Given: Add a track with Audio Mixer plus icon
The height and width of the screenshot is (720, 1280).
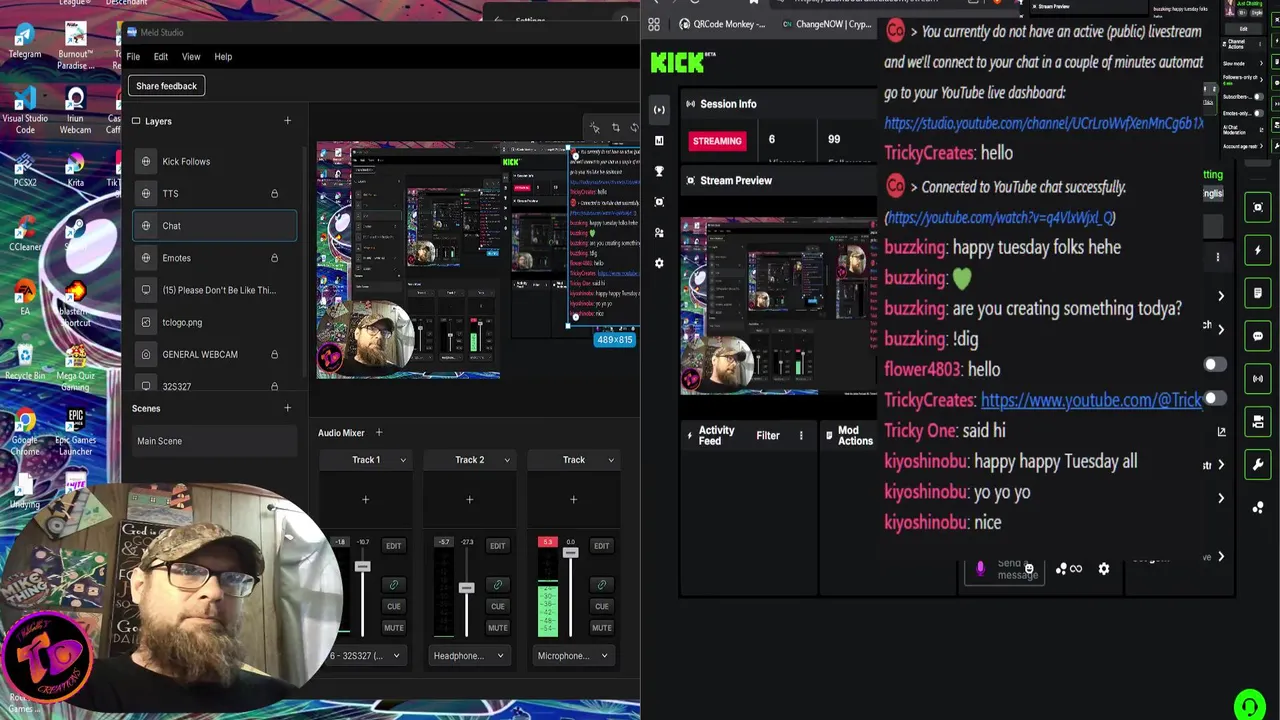Looking at the screenshot, I should click(379, 433).
